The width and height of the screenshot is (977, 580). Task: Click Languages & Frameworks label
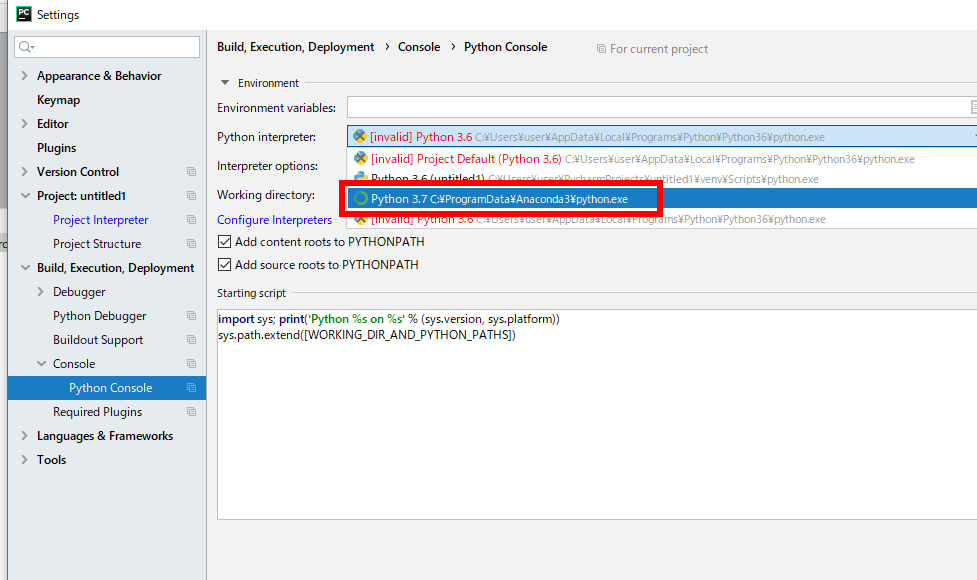coord(105,436)
